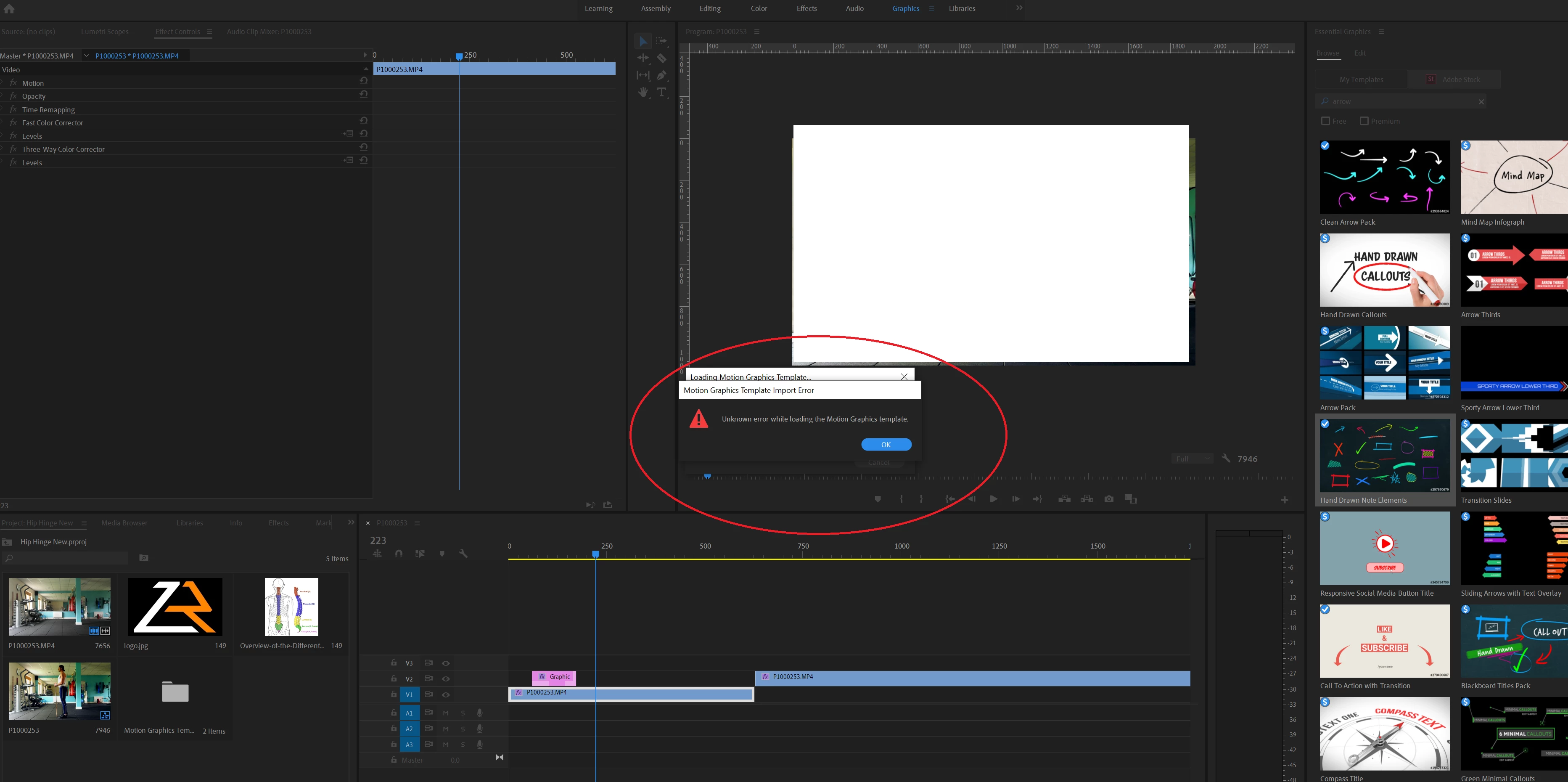Viewport: 1568px width, 782px height.
Task: Toggle V2 track output eye
Action: [446, 679]
